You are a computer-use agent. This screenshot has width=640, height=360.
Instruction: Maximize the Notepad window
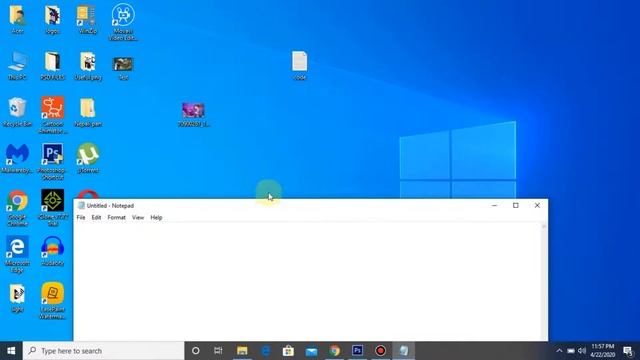(x=516, y=205)
